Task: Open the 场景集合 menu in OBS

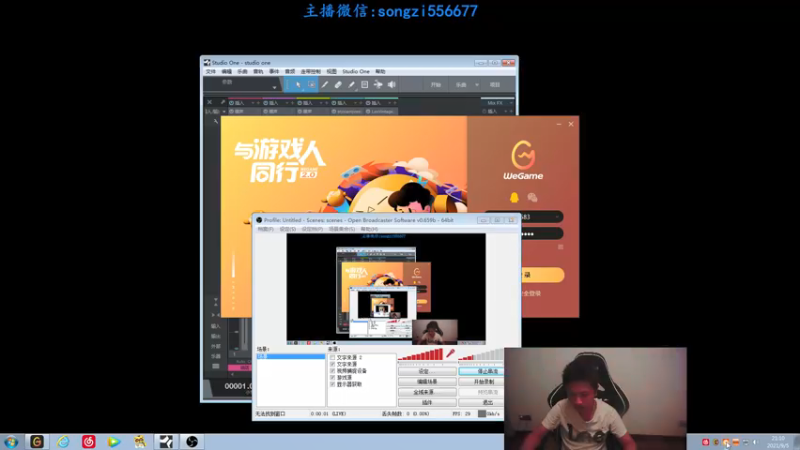Action: coord(342,230)
